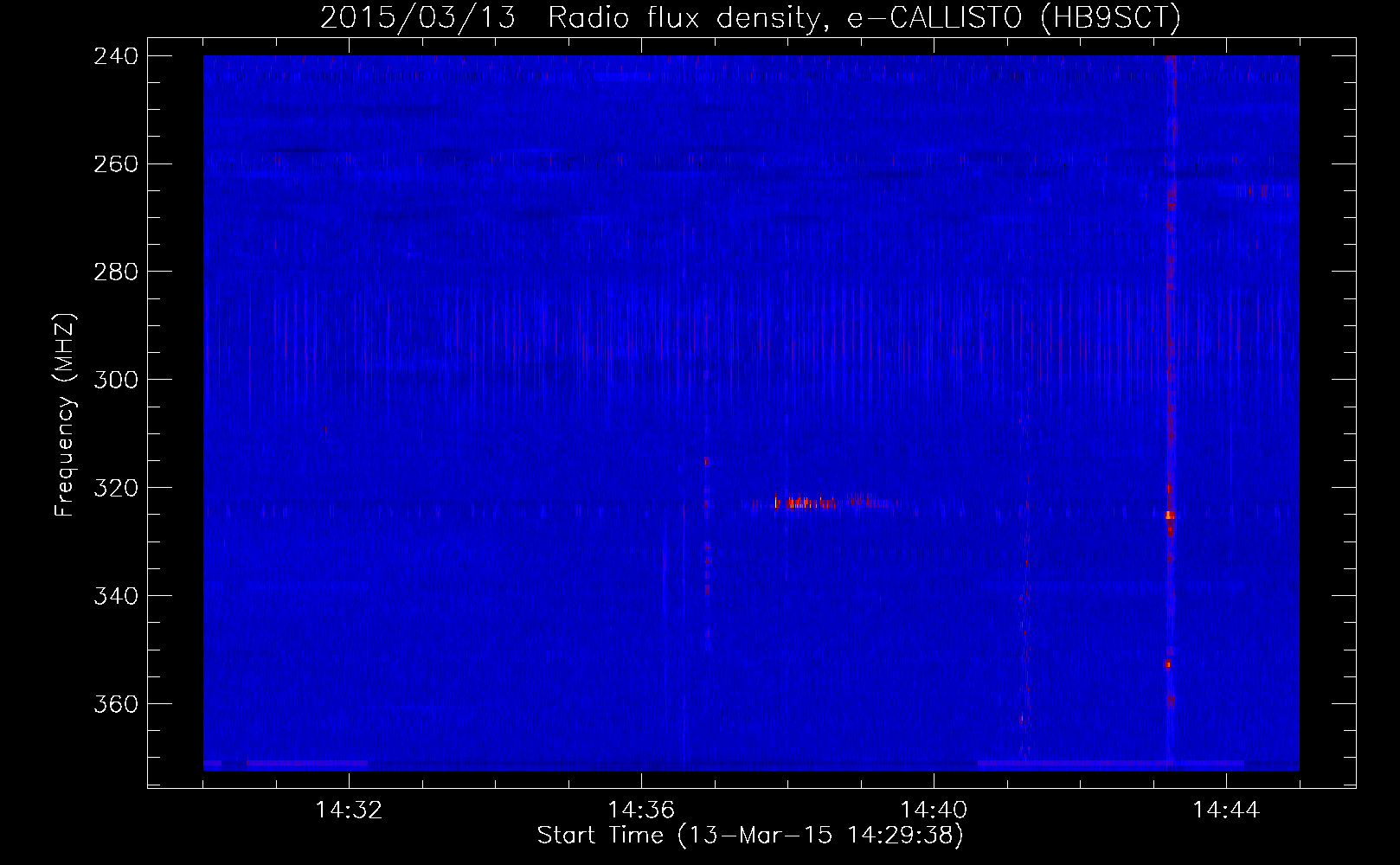
Task: Click the 280 frequency tick label
Action: [115, 272]
